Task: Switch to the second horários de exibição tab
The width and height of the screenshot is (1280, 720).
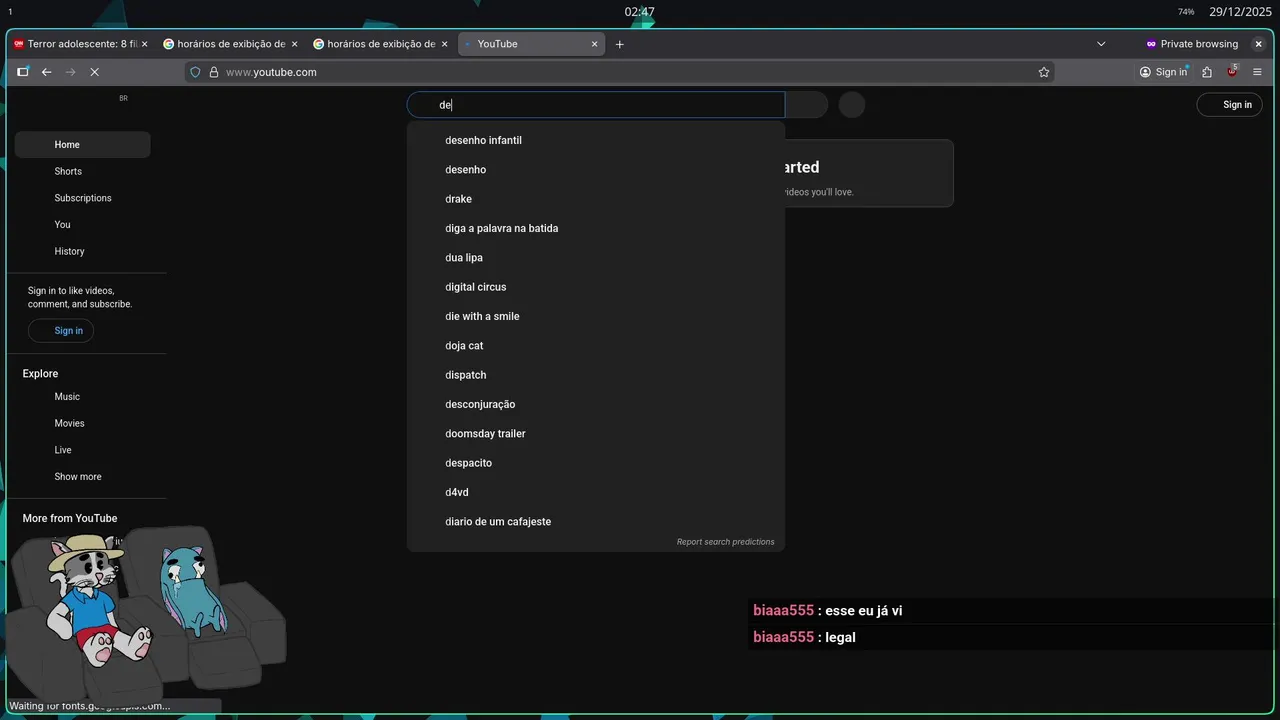Action: click(x=382, y=44)
